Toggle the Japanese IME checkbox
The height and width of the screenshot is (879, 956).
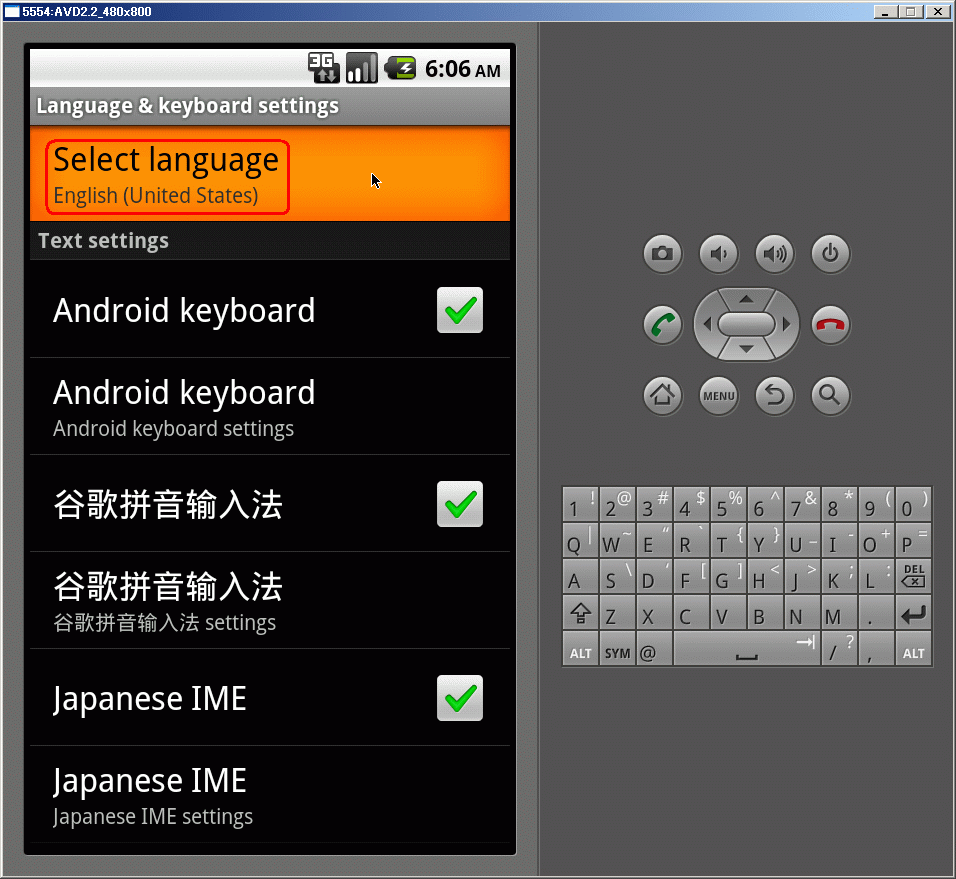pos(460,698)
